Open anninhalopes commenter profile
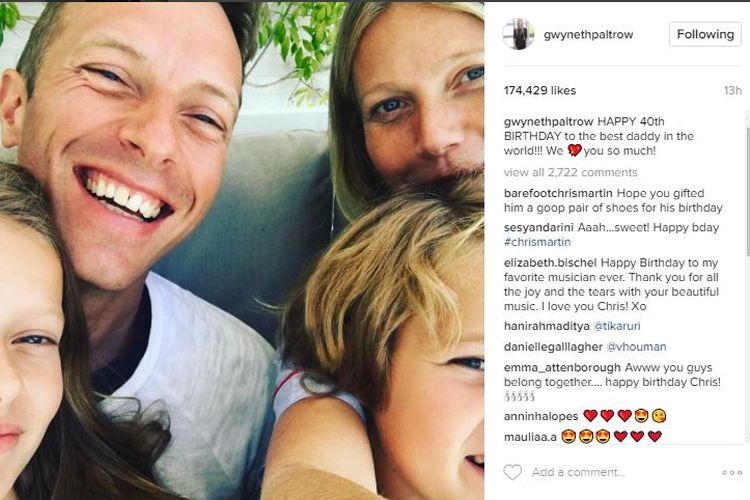This screenshot has height=500, width=750. [x=541, y=416]
